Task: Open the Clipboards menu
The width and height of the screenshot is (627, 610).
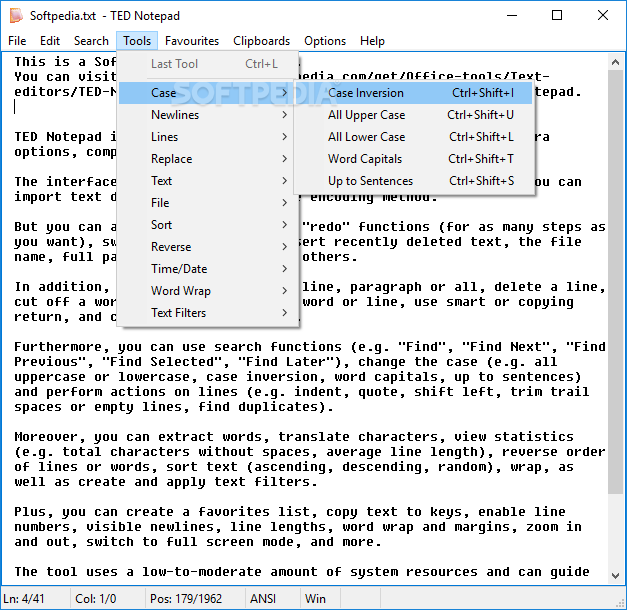Action: tap(261, 41)
